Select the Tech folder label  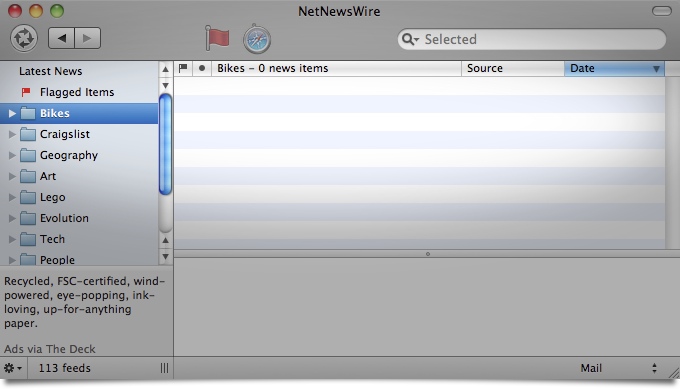[52, 239]
